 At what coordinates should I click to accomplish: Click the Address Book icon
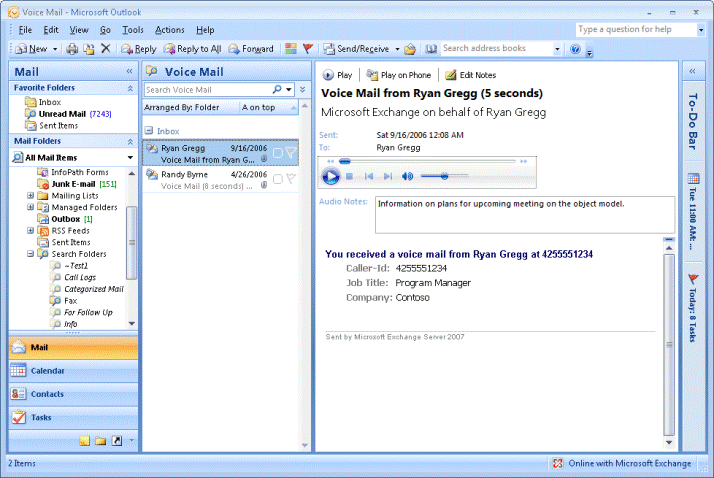pyautogui.click(x=431, y=49)
